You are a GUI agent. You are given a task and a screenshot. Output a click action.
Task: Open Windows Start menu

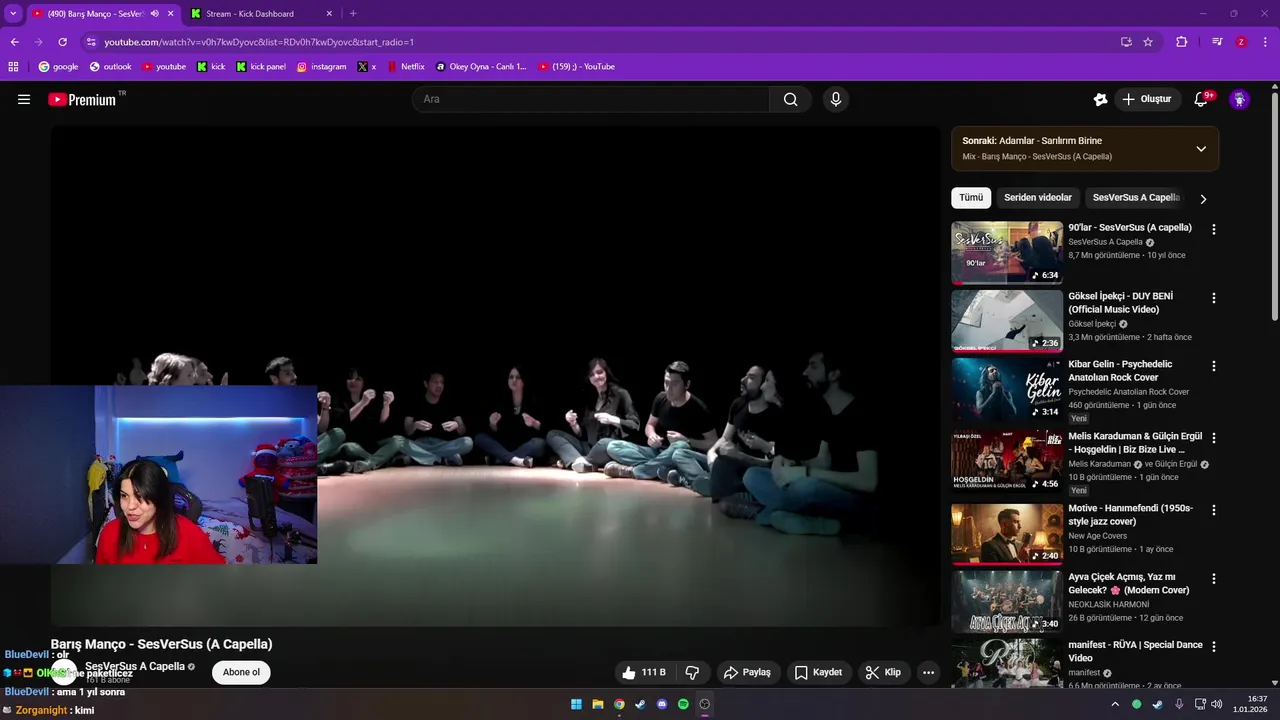pyautogui.click(x=576, y=704)
